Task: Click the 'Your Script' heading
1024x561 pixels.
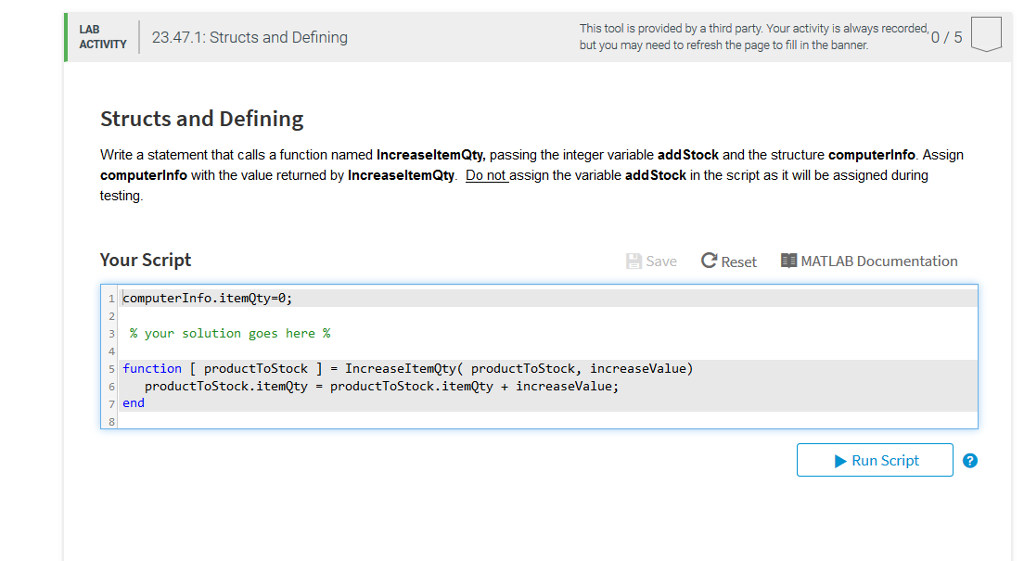Action: click(x=146, y=260)
